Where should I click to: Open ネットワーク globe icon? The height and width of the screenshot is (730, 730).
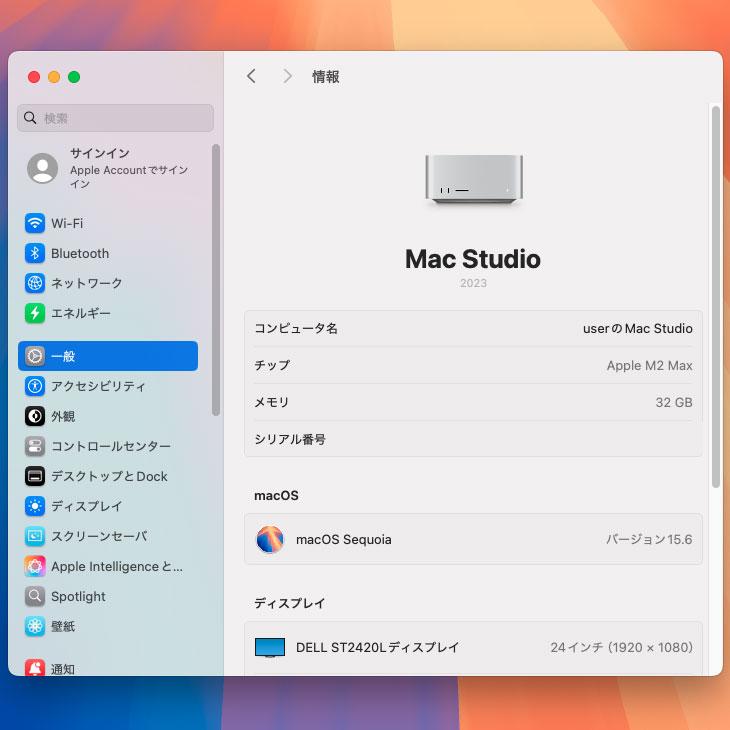pyautogui.click(x=35, y=283)
